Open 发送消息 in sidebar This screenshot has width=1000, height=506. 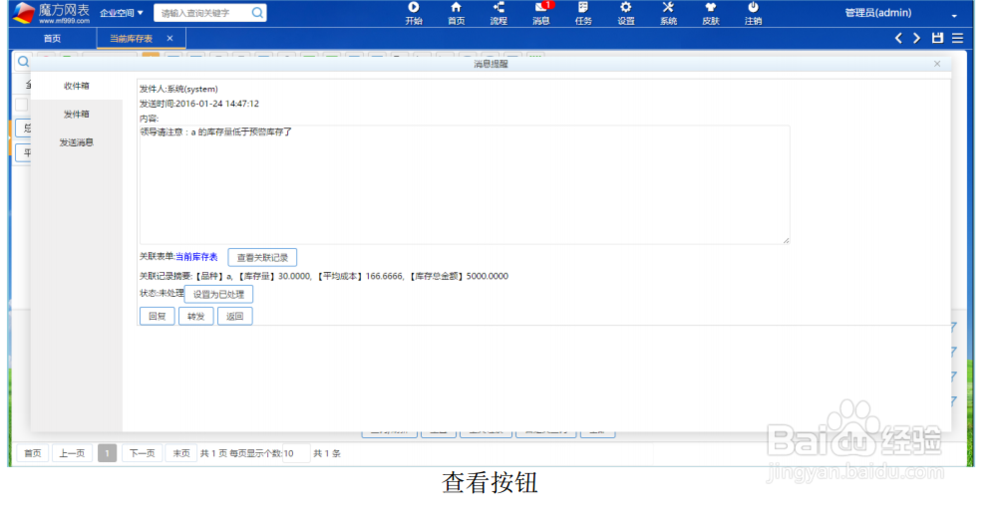coord(77,142)
